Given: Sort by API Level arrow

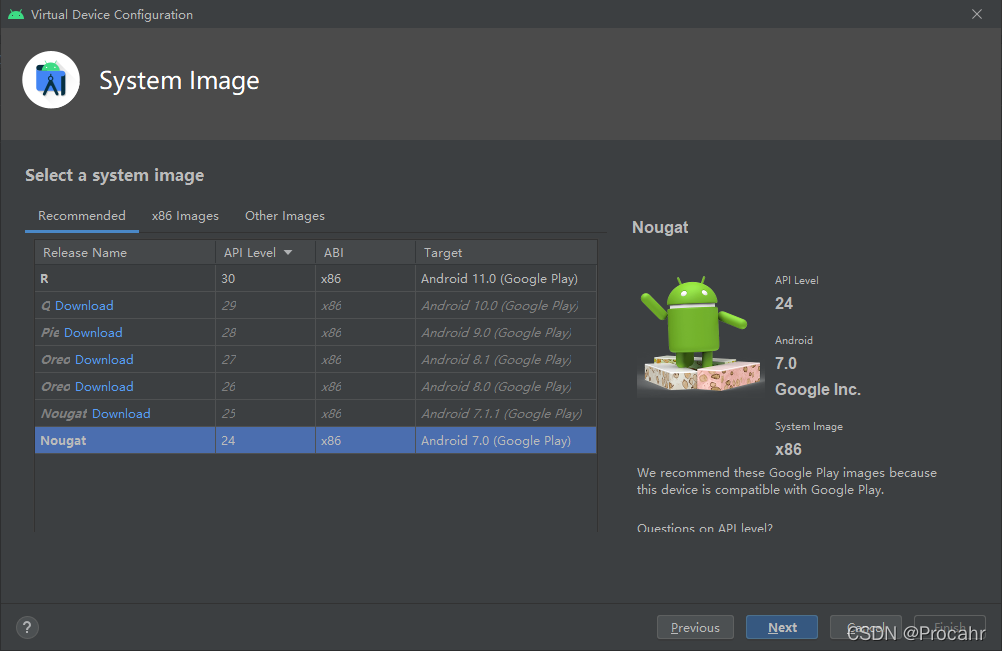Looking at the screenshot, I should pyautogui.click(x=288, y=253).
